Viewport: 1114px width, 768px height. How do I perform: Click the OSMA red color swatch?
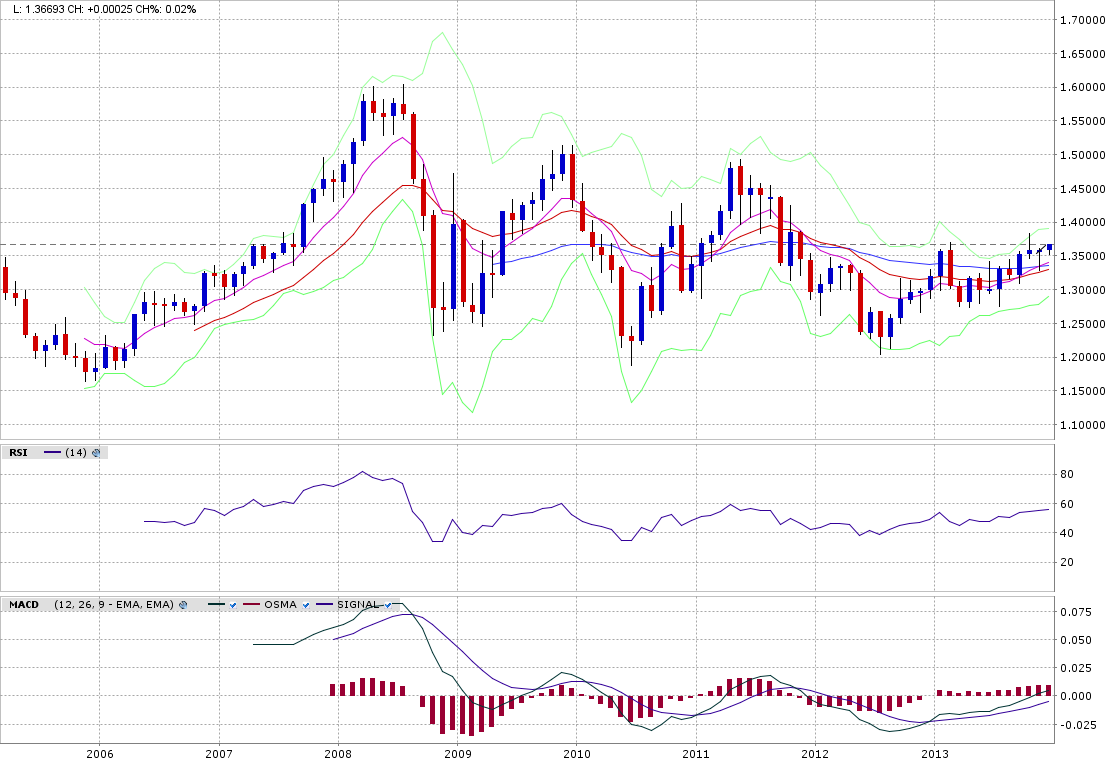point(252,605)
